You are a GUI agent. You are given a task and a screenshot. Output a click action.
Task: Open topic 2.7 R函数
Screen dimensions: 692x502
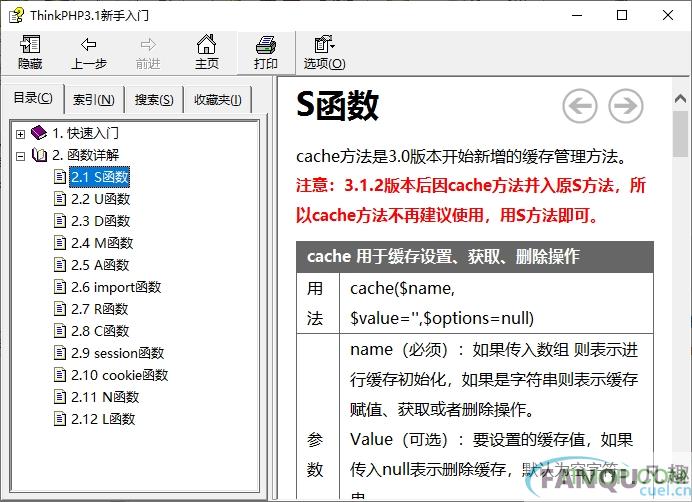click(100, 309)
